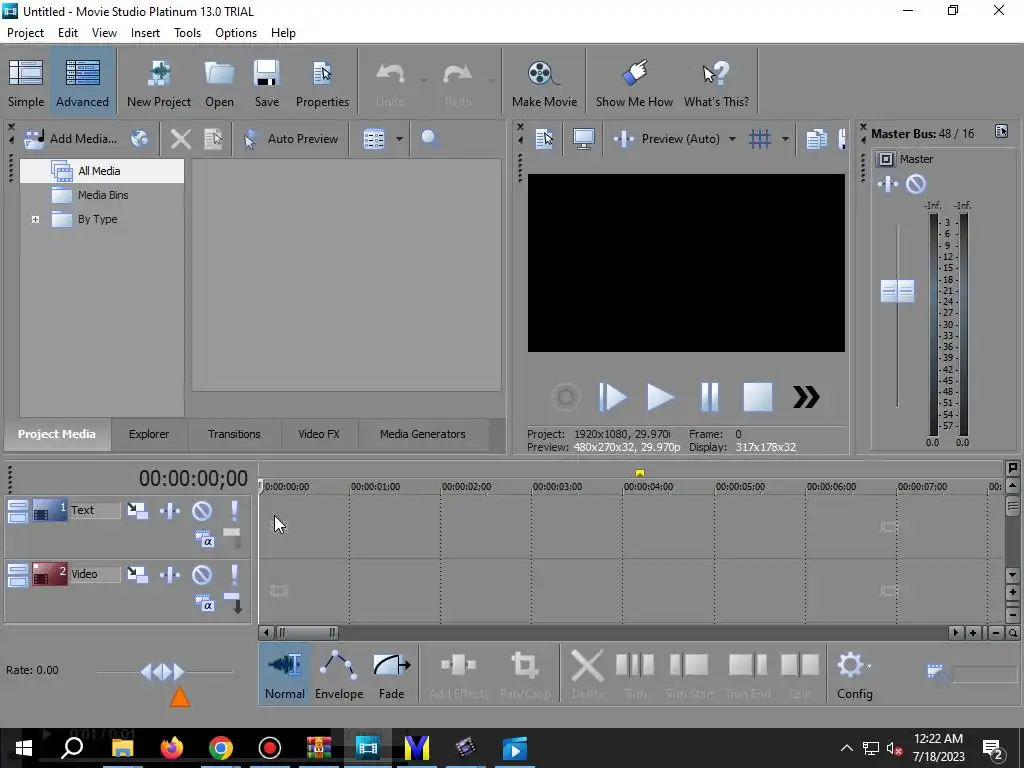This screenshot has height=768, width=1024.
Task: Switch to Simple mode layout
Action: click(26, 82)
